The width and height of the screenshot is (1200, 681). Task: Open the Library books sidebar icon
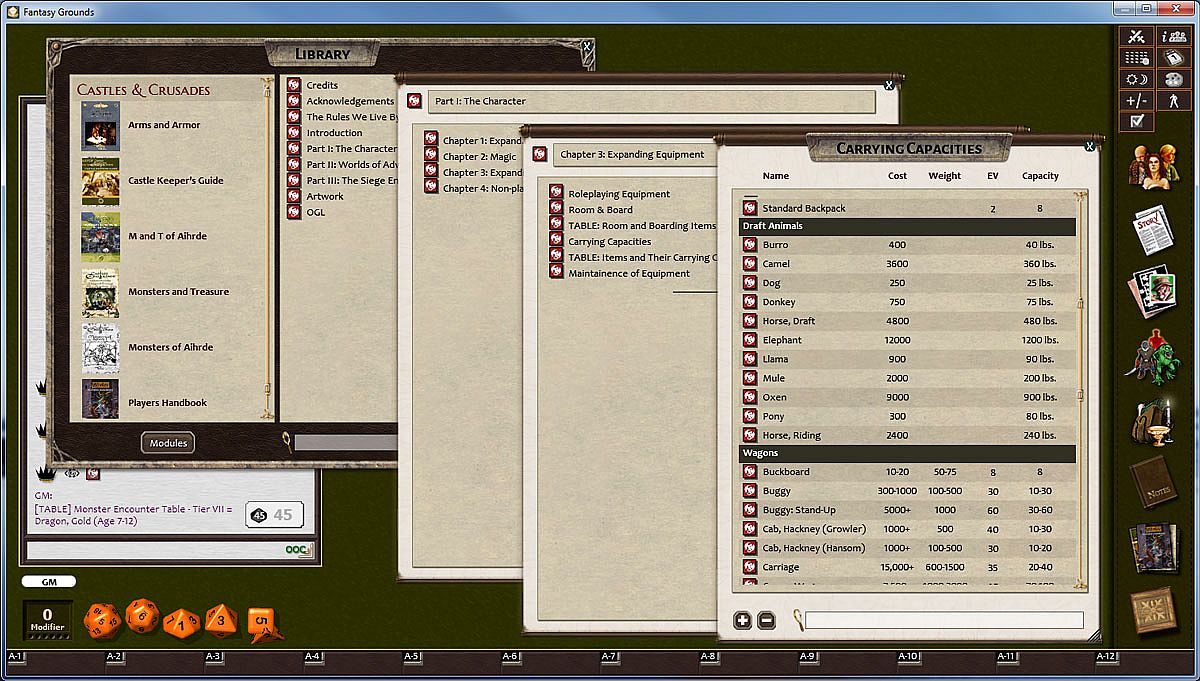[x=1153, y=548]
